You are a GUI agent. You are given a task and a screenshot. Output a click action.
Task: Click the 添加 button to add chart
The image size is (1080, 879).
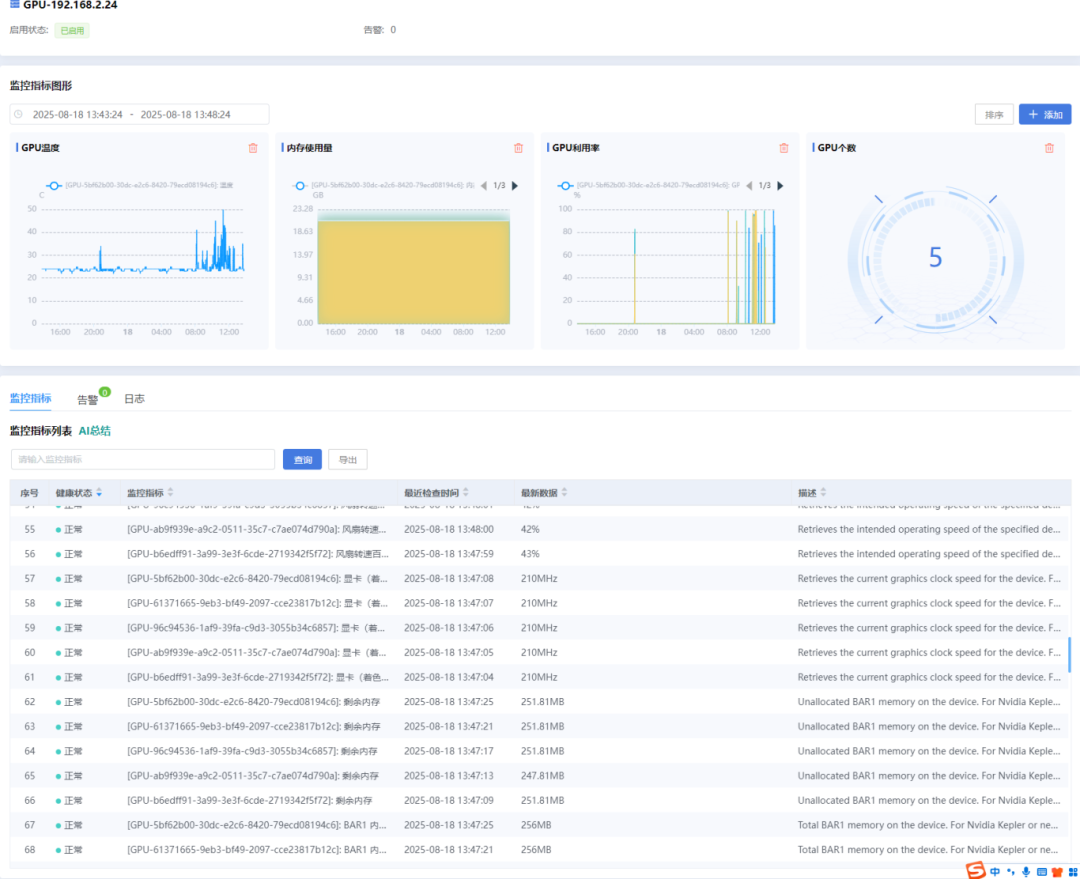pos(1044,115)
